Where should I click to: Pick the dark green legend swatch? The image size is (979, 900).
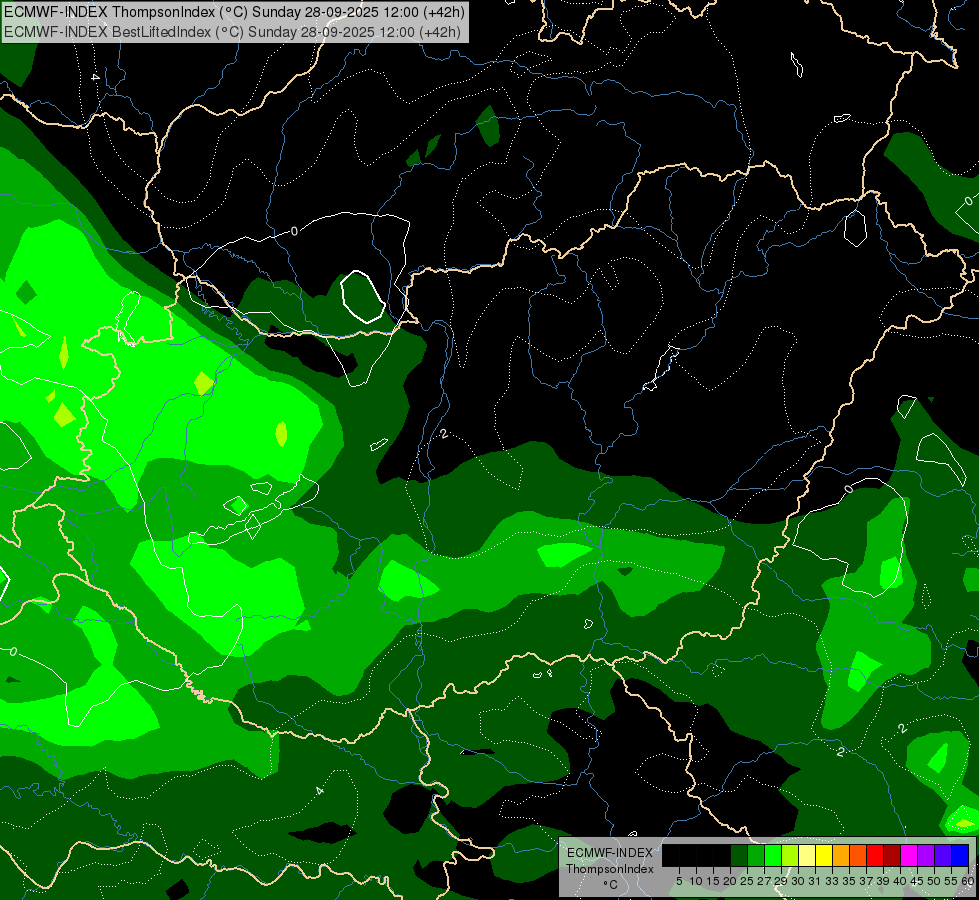(x=739, y=855)
